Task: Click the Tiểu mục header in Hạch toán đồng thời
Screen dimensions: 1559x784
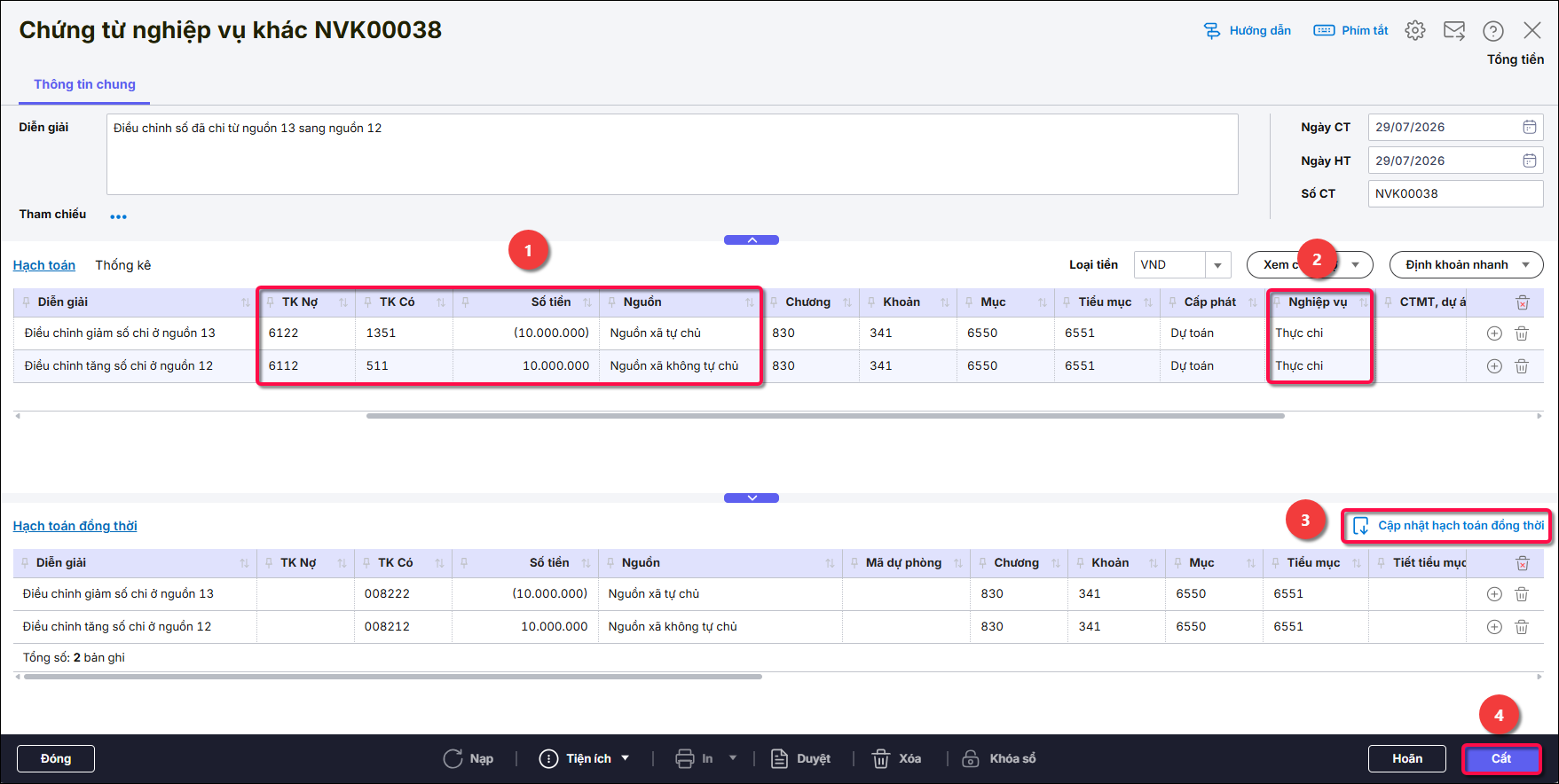Action: click(1313, 563)
